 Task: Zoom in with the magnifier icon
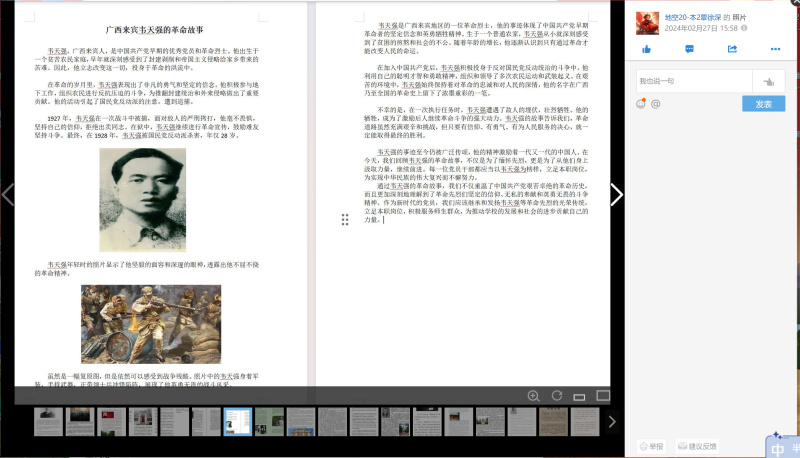point(533,396)
